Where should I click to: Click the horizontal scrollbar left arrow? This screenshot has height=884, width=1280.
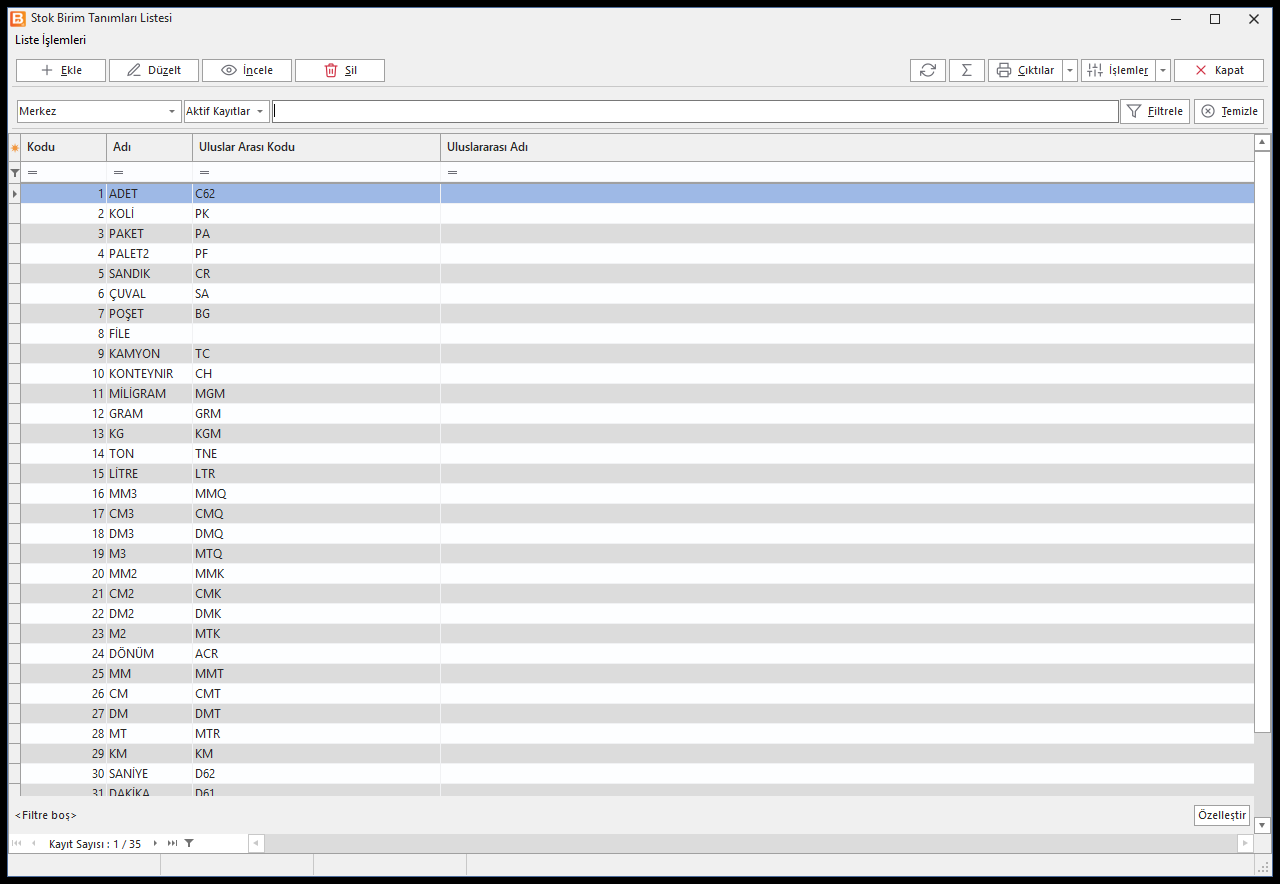pos(256,843)
